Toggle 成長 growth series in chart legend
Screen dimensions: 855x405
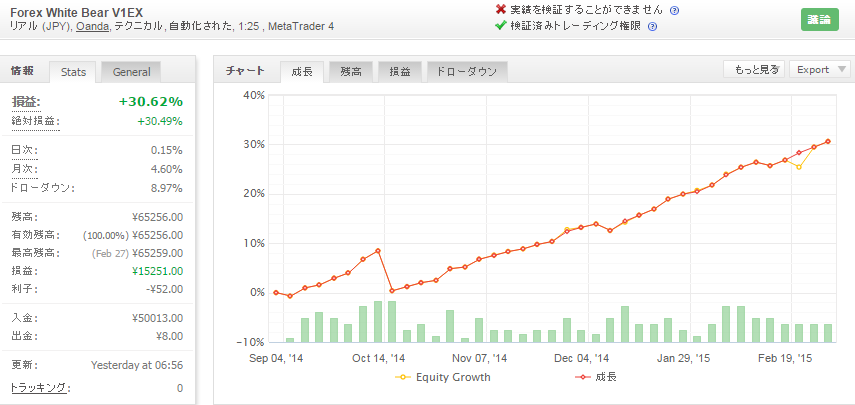(x=595, y=377)
